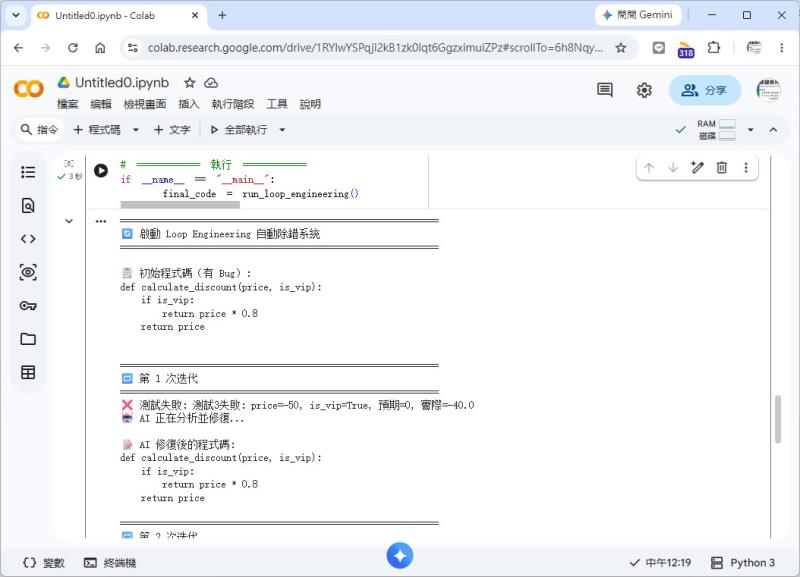Add a new code cell
Screen dimensions: 800x577
[97, 130]
